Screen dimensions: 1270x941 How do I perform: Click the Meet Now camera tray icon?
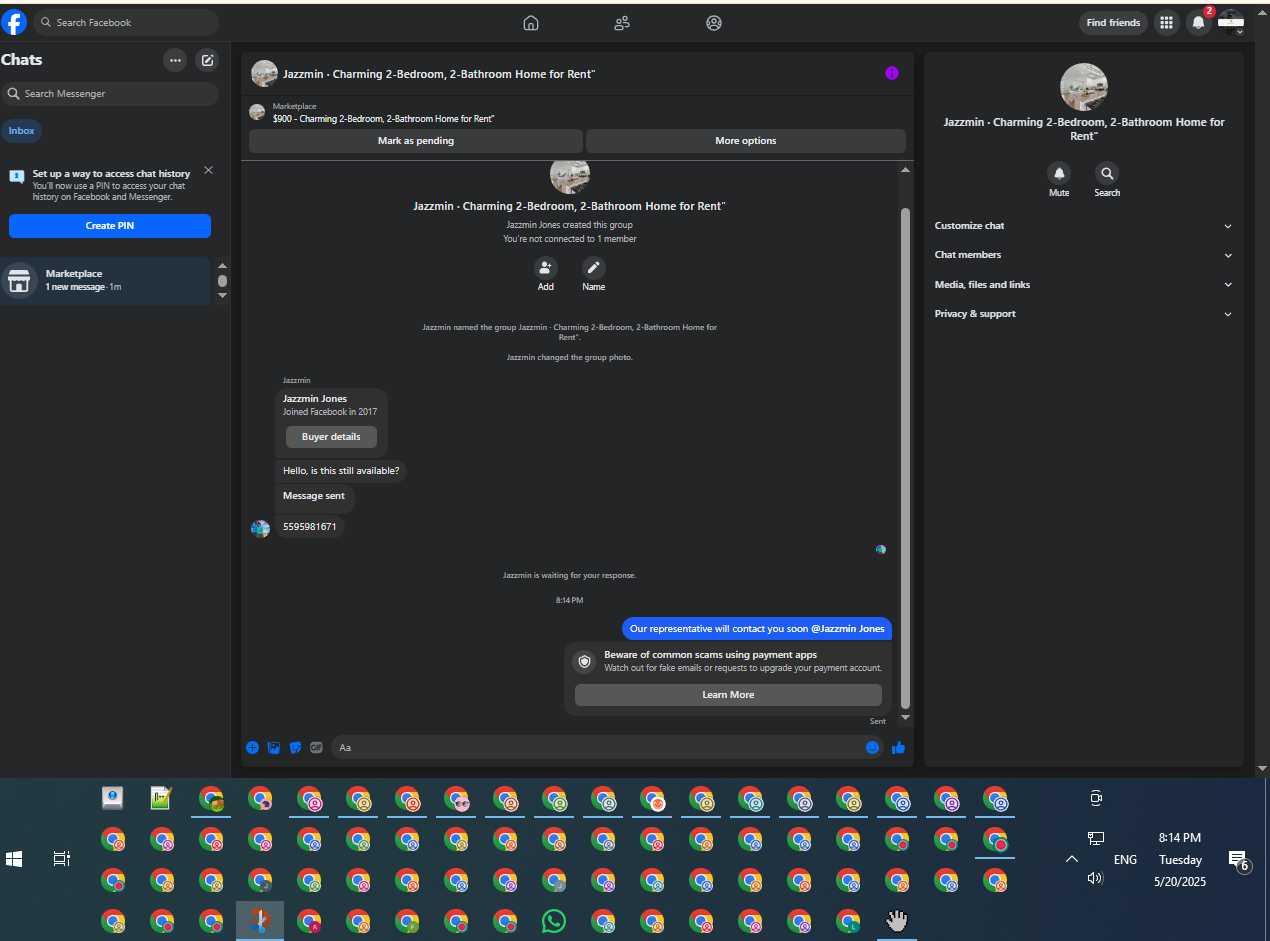[1096, 798]
